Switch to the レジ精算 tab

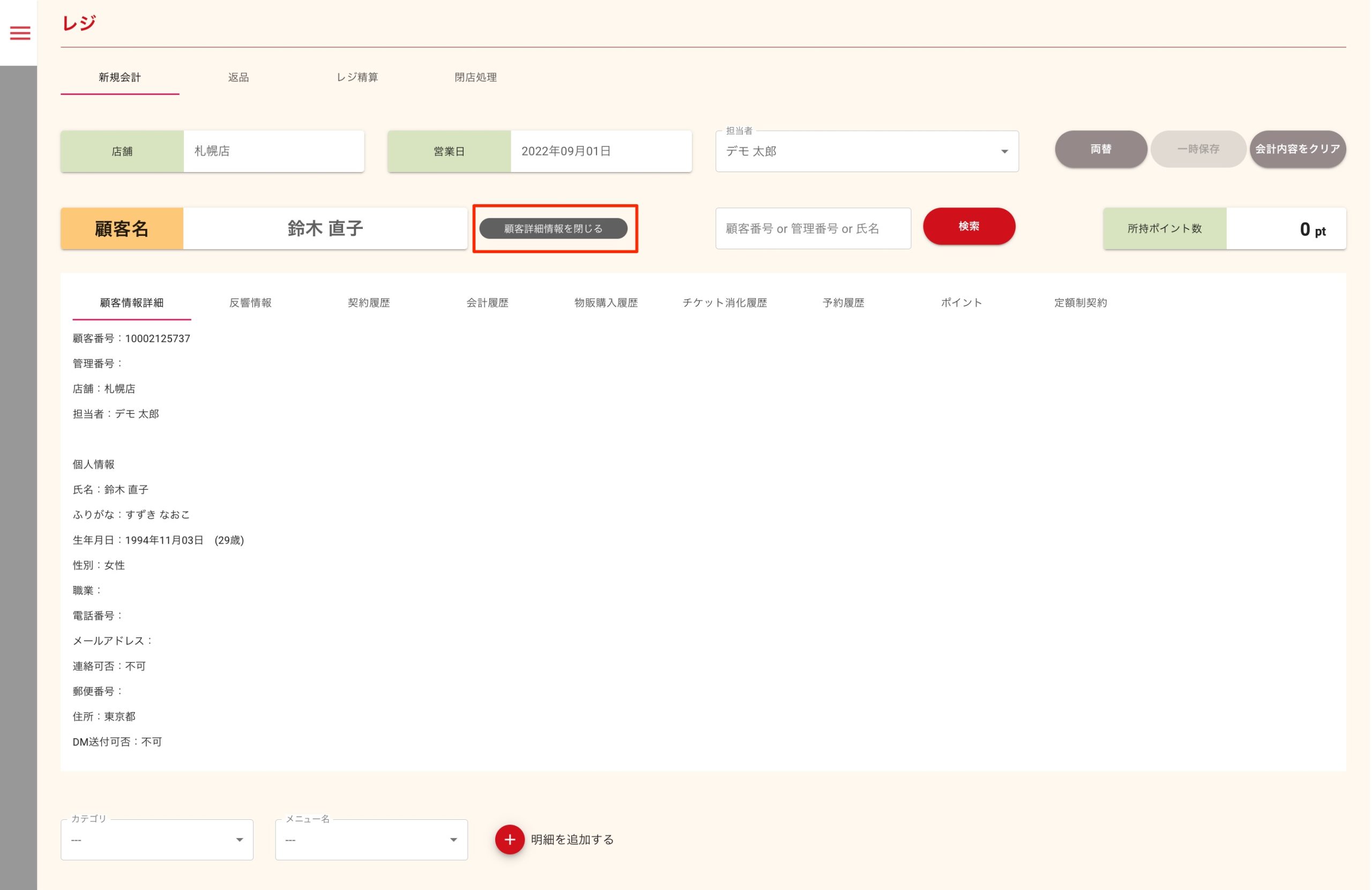(357, 77)
